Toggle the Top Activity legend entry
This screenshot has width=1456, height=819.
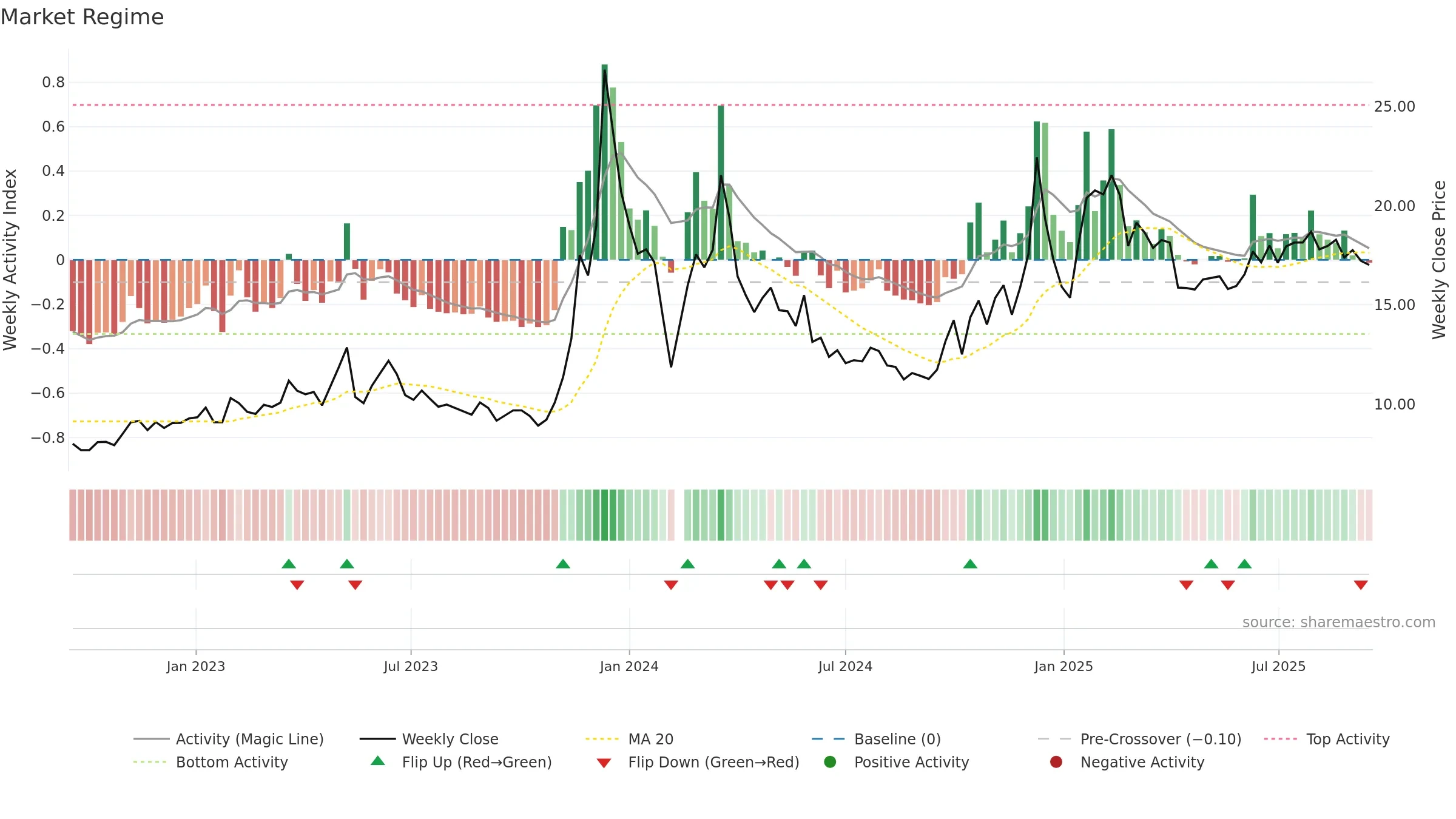coord(1327,739)
